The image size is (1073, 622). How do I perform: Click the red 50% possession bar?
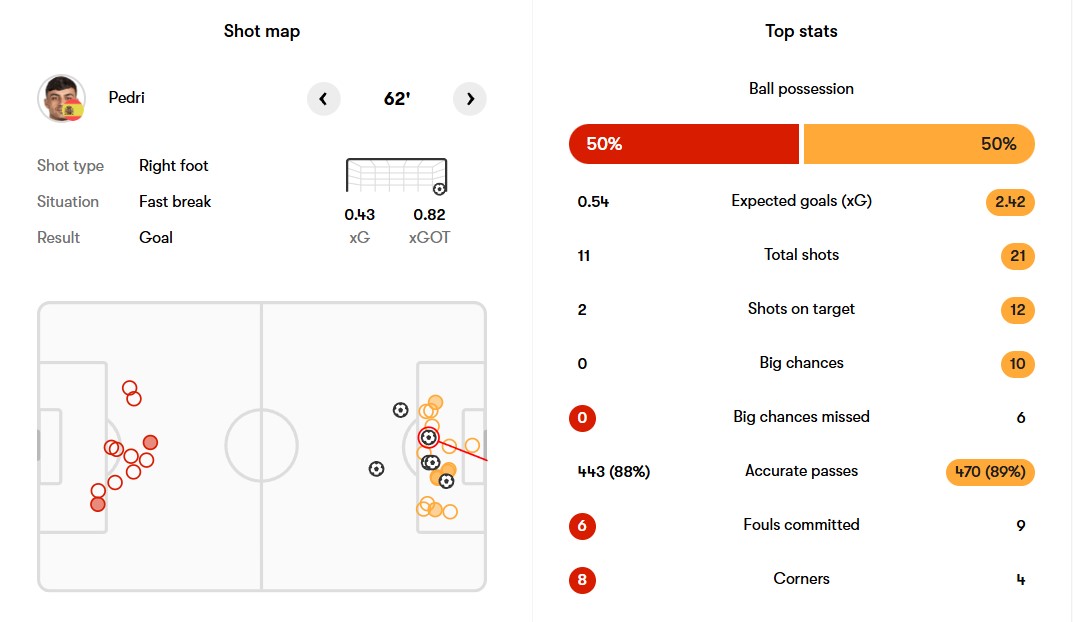[684, 144]
